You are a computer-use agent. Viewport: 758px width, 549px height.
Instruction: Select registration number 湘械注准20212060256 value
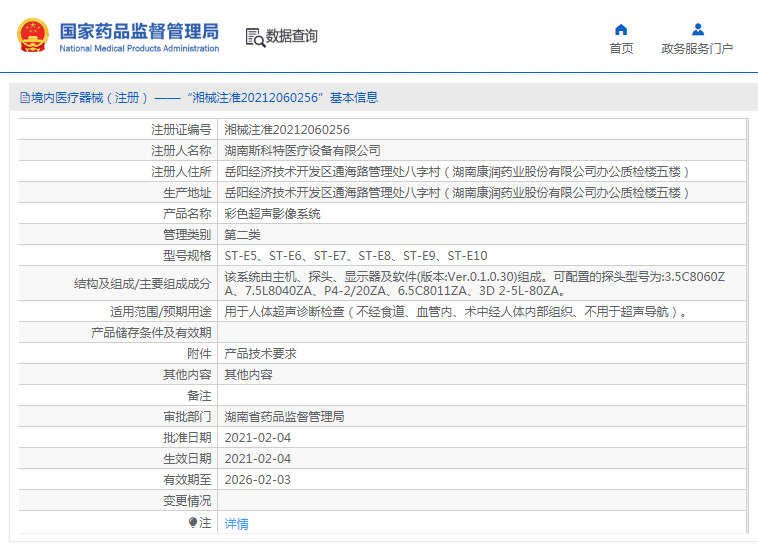(x=286, y=130)
